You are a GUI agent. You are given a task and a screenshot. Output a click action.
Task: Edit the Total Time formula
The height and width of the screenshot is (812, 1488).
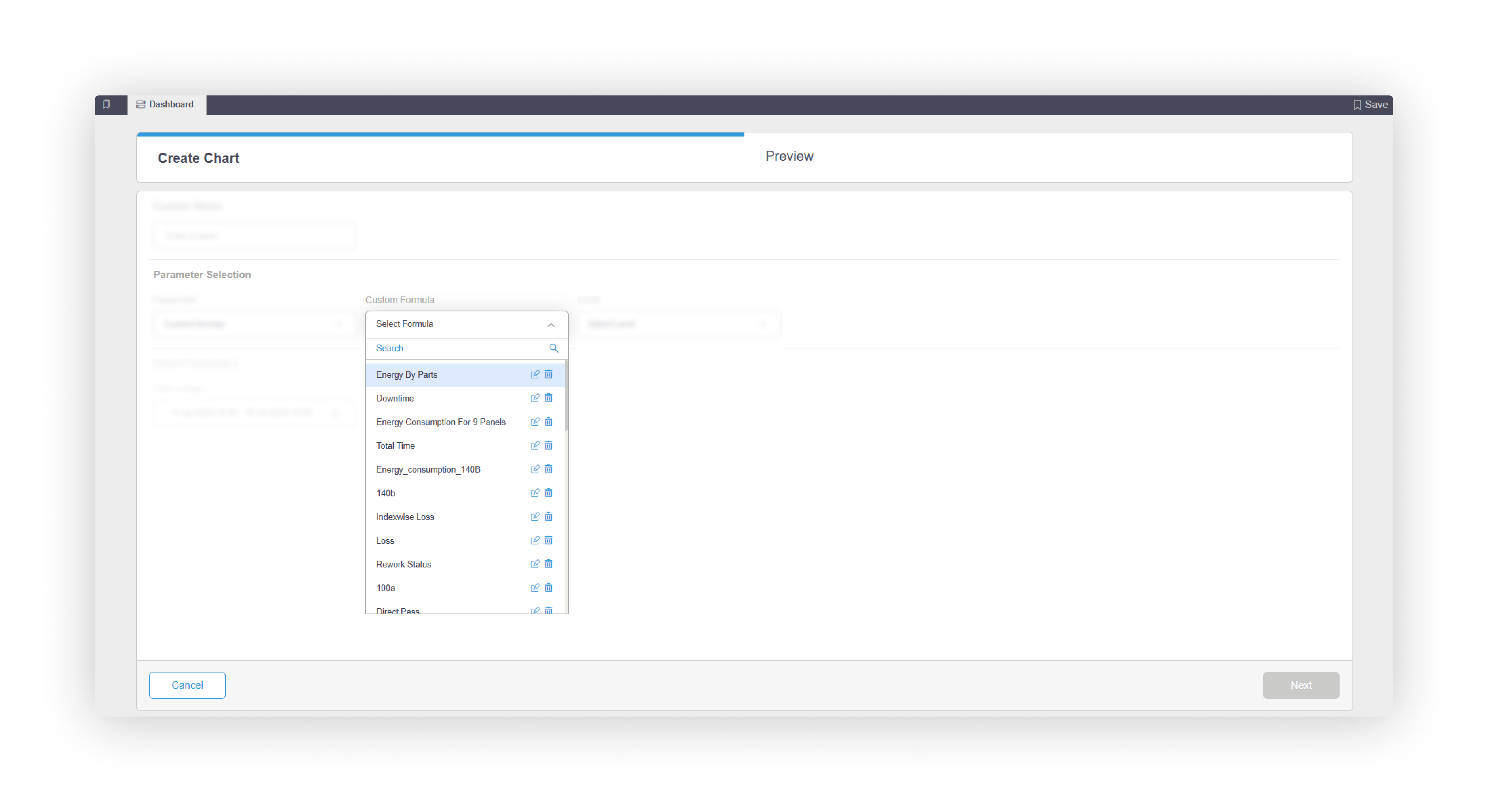pos(535,445)
